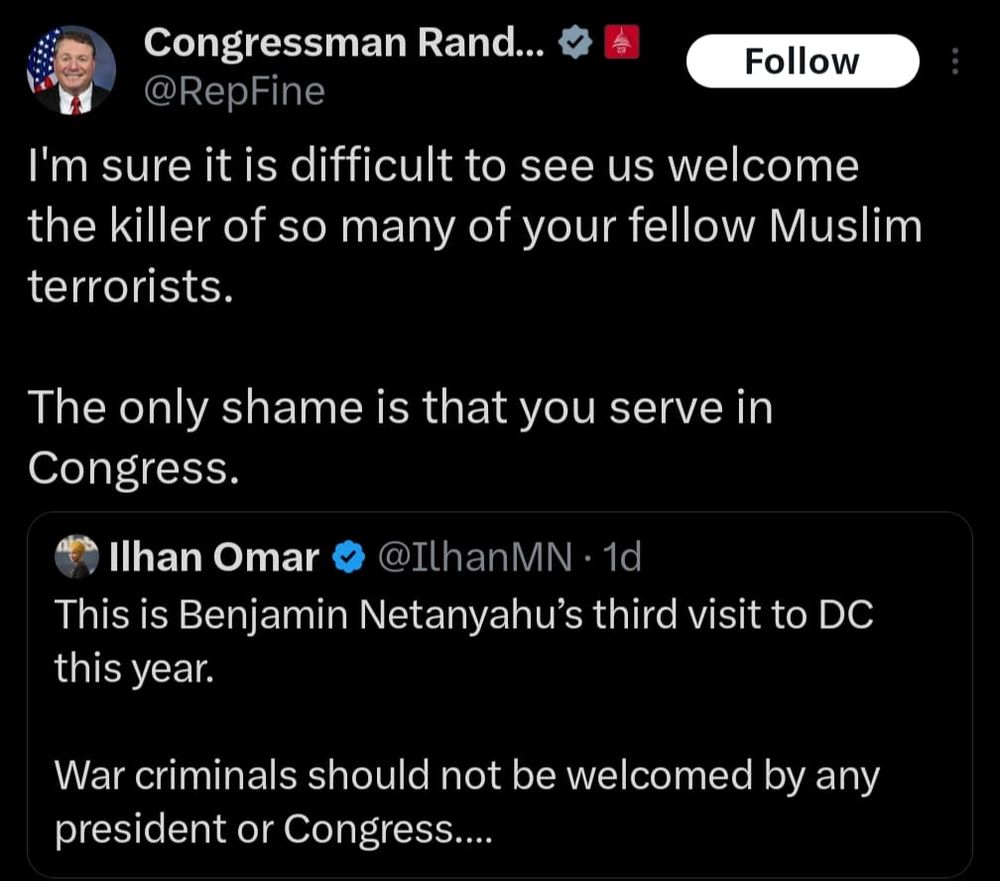The width and height of the screenshot is (1000, 881).
Task: Click 'The only shame is that you serve' line
Action: click(401, 408)
